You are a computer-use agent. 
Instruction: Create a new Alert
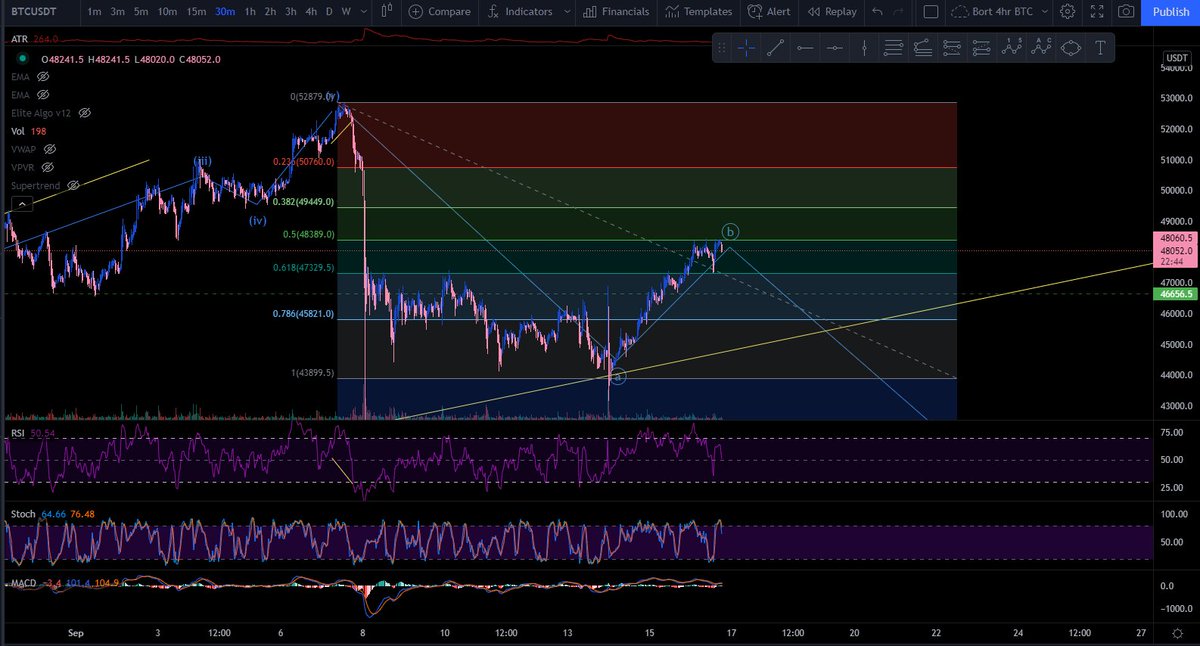[768, 12]
